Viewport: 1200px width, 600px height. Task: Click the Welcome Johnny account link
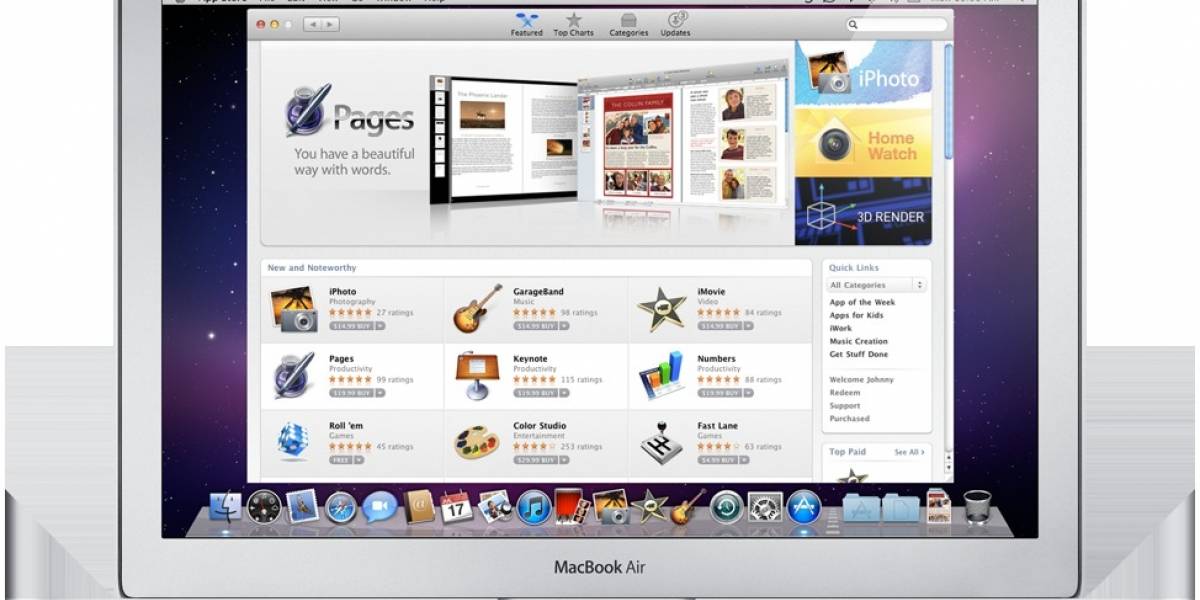tap(861, 380)
